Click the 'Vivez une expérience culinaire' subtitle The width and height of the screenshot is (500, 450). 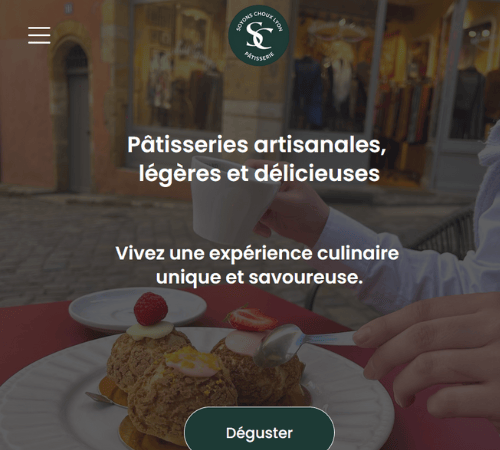pyautogui.click(x=257, y=253)
